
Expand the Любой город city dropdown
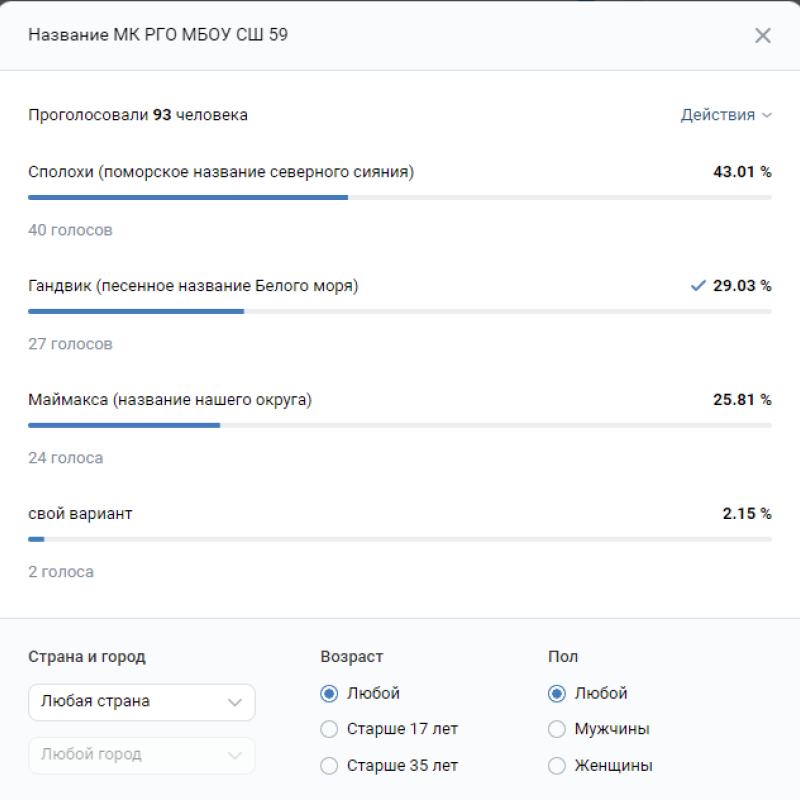click(x=142, y=755)
